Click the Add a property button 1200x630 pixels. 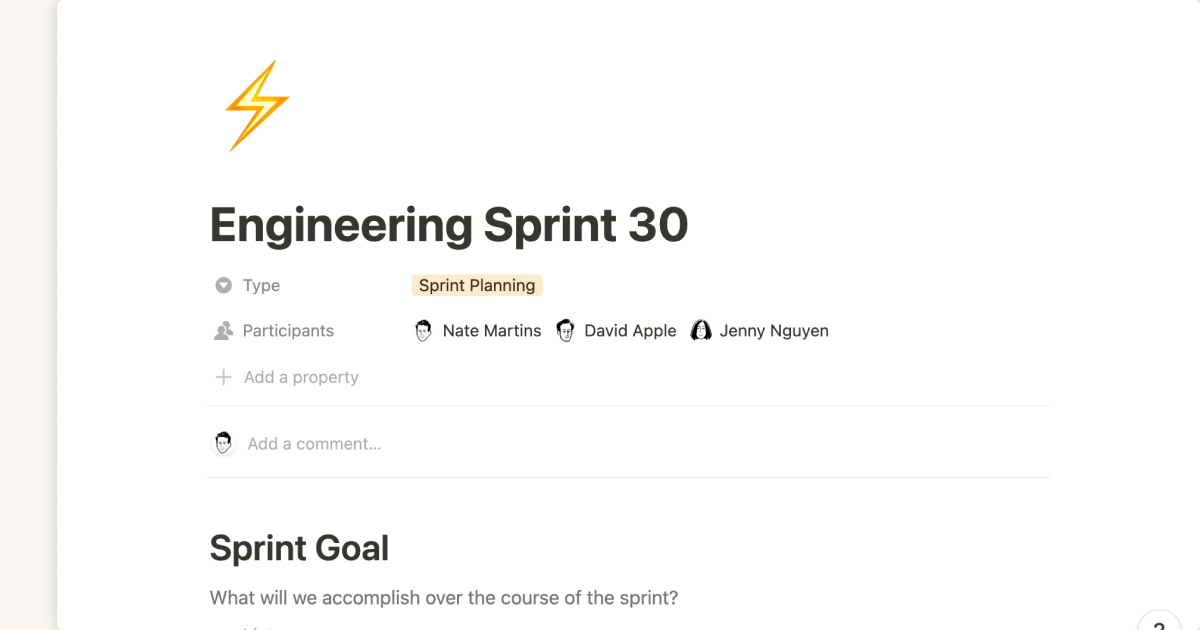tap(301, 378)
